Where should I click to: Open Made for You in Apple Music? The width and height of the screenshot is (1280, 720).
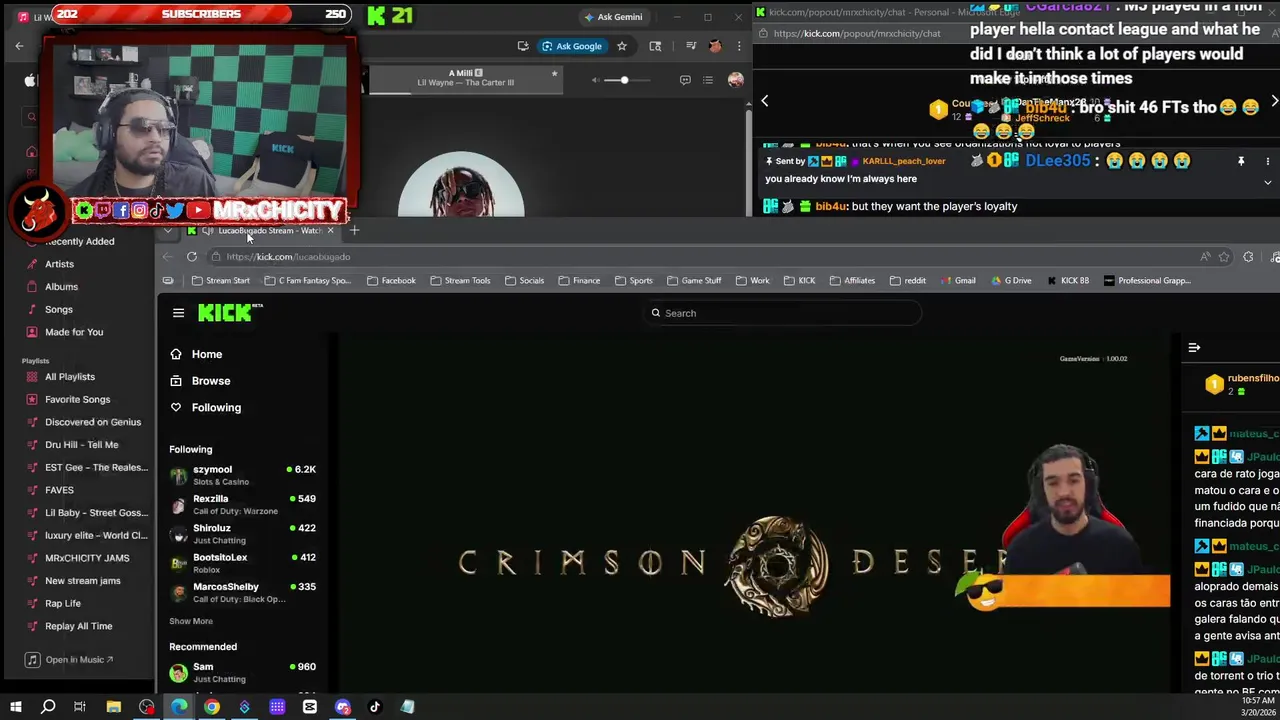(74, 332)
